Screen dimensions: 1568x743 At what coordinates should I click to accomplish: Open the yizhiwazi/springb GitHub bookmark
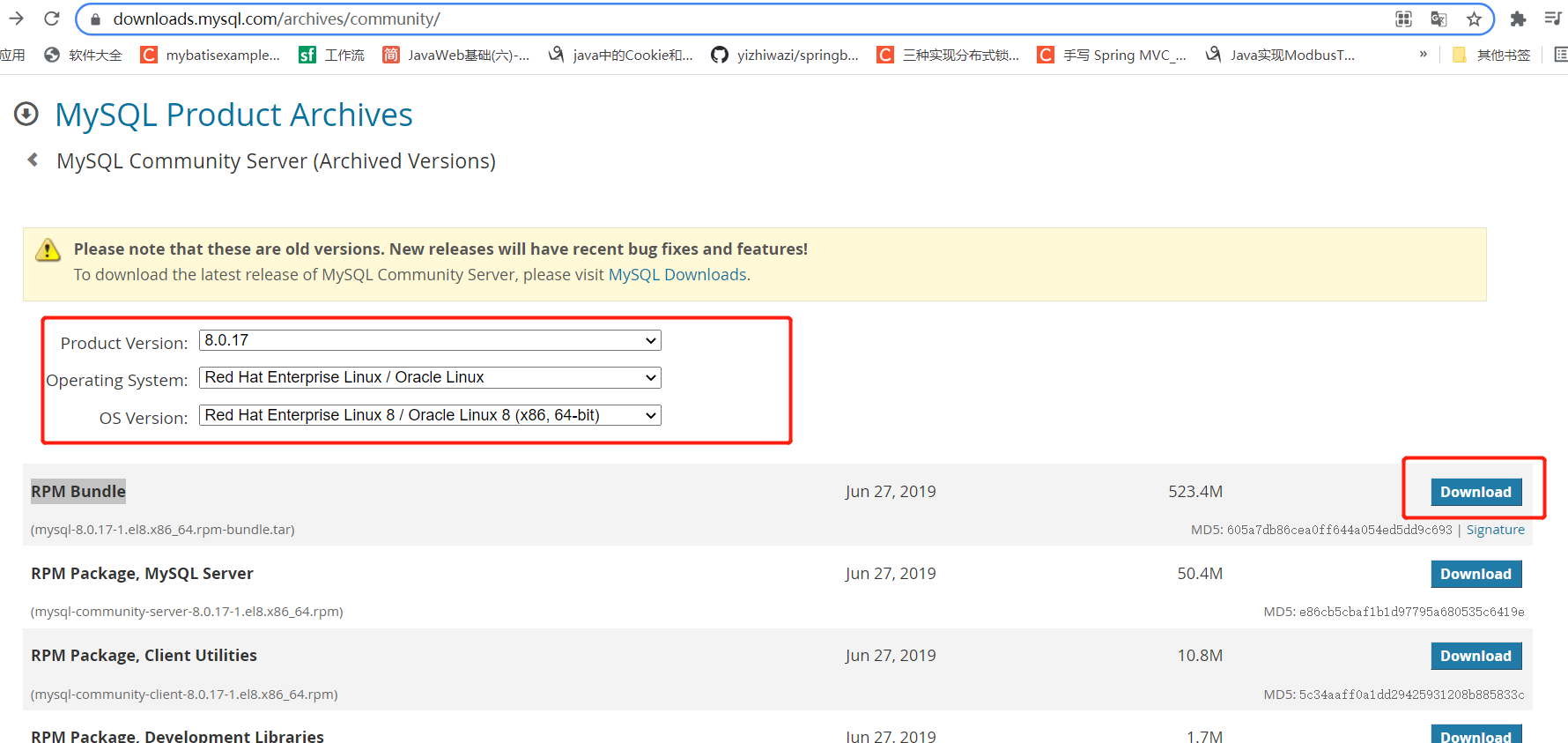coord(785,55)
